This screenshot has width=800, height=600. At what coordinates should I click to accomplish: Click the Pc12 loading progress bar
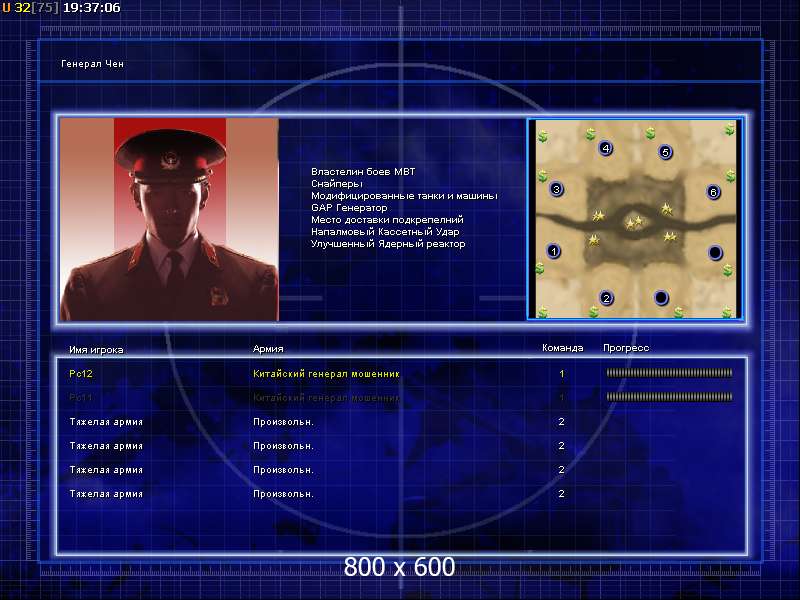[x=669, y=373]
